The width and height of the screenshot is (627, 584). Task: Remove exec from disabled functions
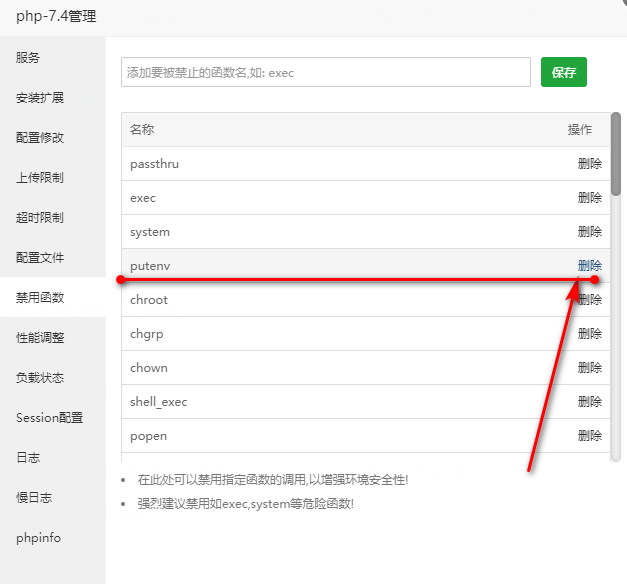(x=590, y=198)
